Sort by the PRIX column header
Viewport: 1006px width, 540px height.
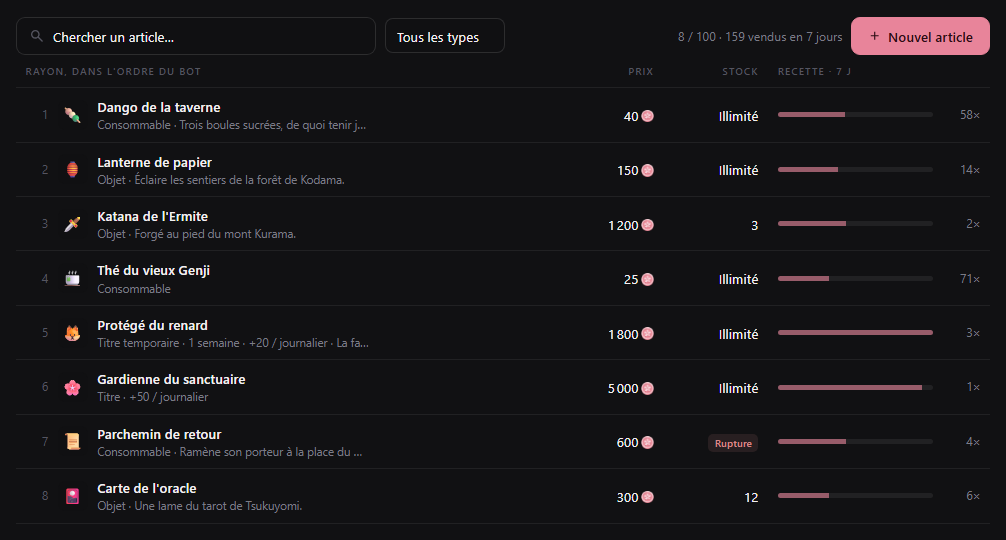[x=640, y=71]
